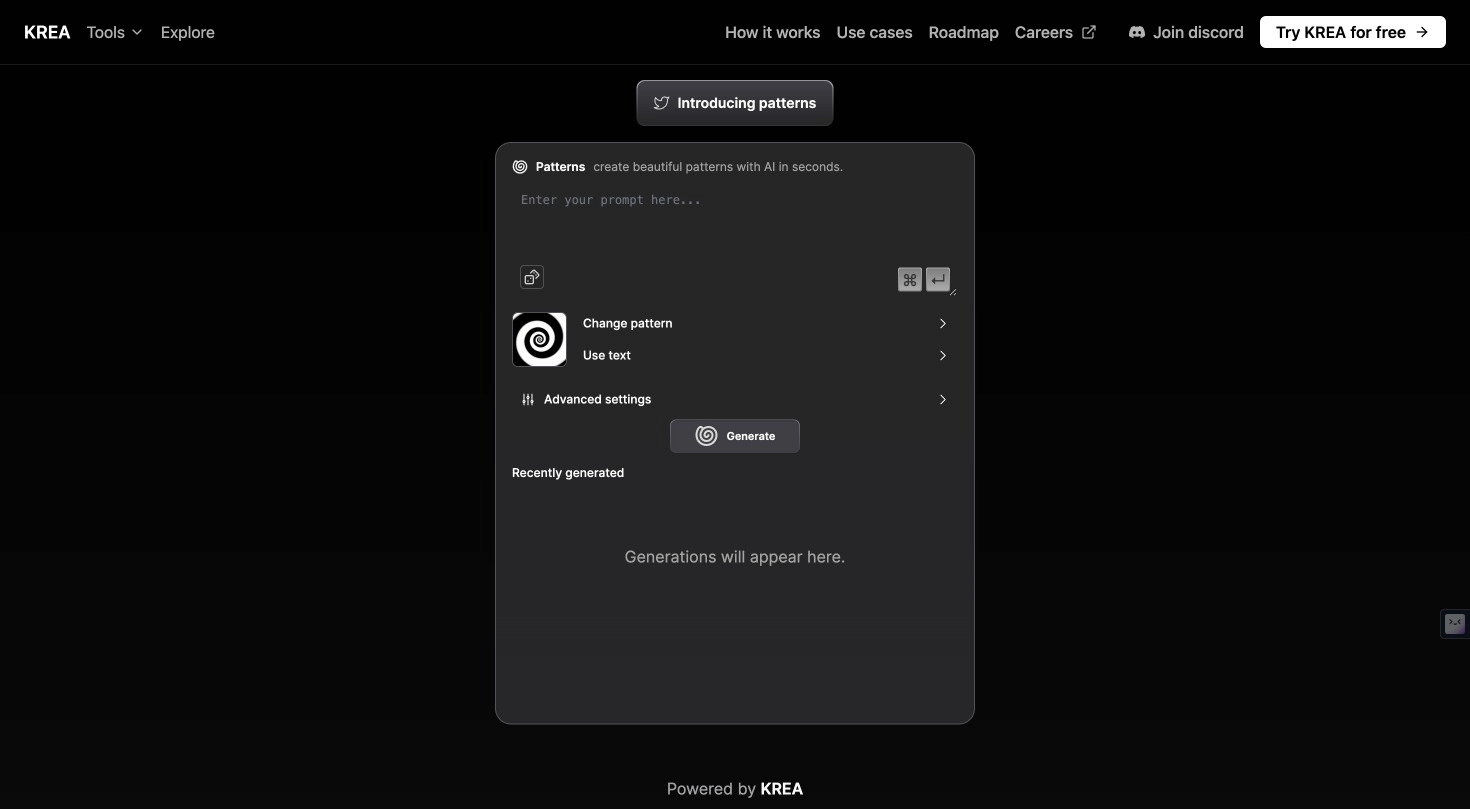Click Powered by KREA footer link

click(735, 789)
